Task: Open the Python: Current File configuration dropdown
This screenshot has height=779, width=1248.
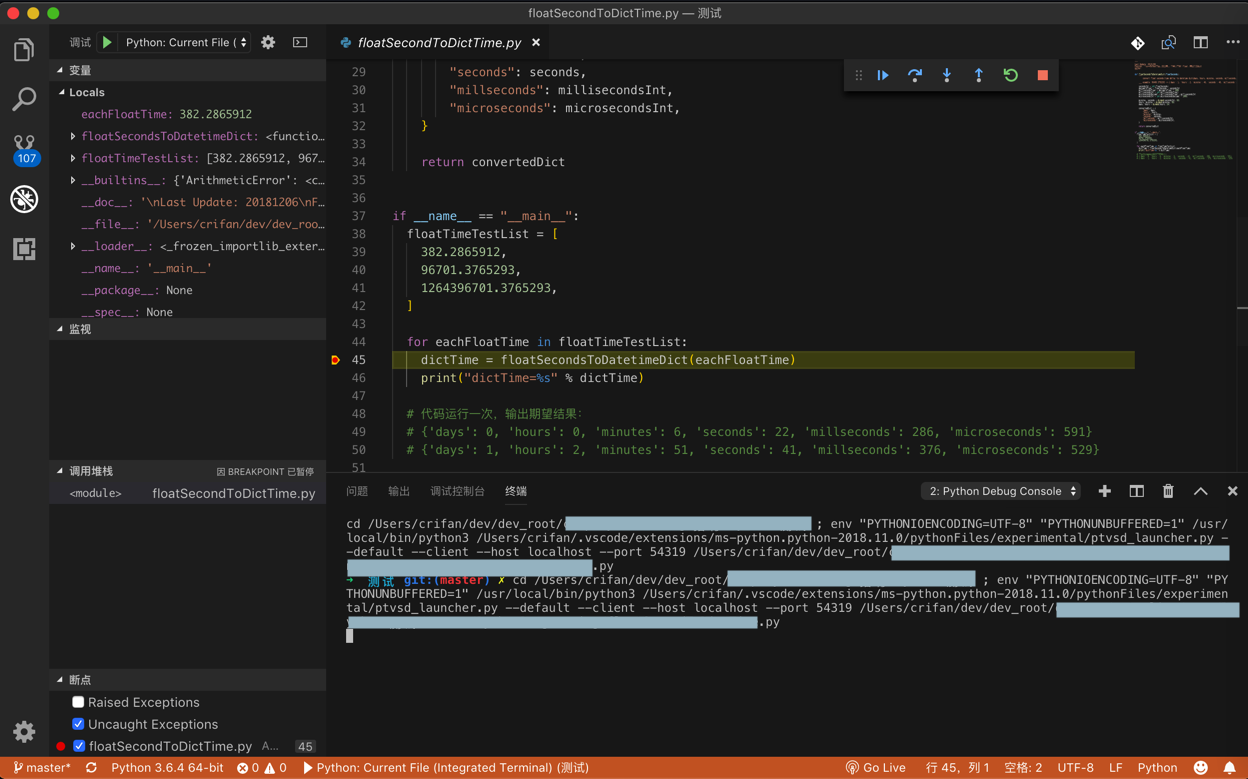Action: [x=186, y=43]
